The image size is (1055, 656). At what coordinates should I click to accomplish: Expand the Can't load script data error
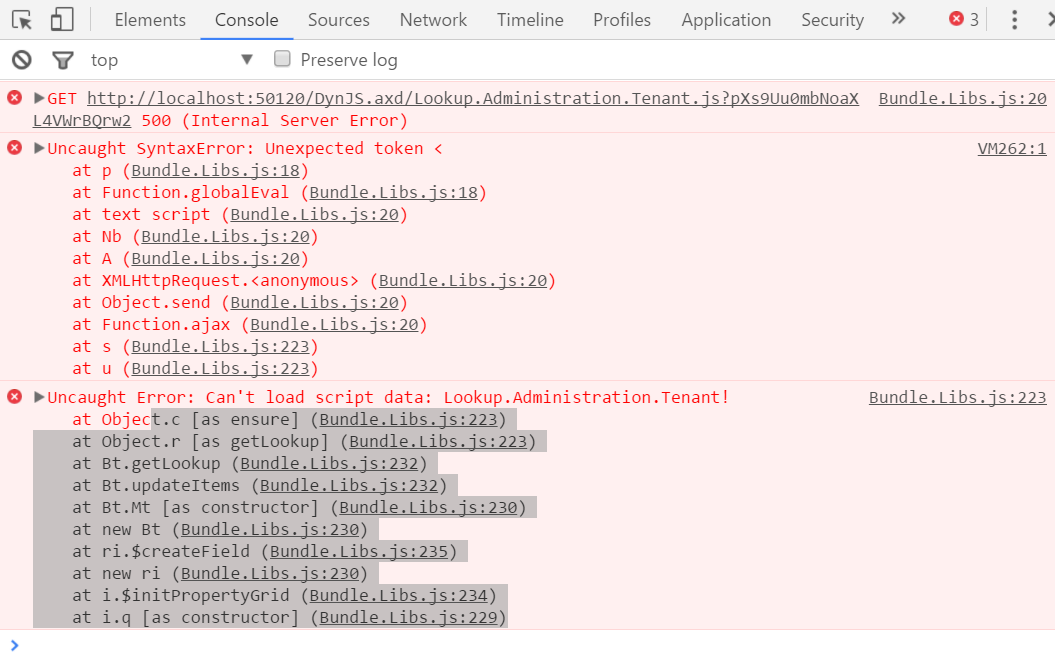click(40, 397)
